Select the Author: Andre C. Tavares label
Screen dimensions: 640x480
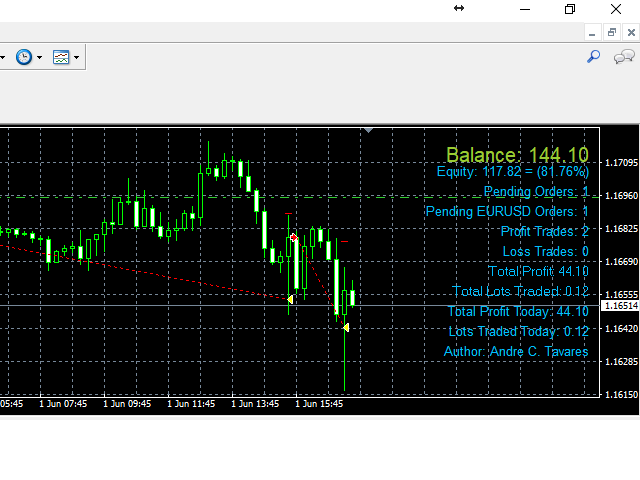click(x=516, y=351)
